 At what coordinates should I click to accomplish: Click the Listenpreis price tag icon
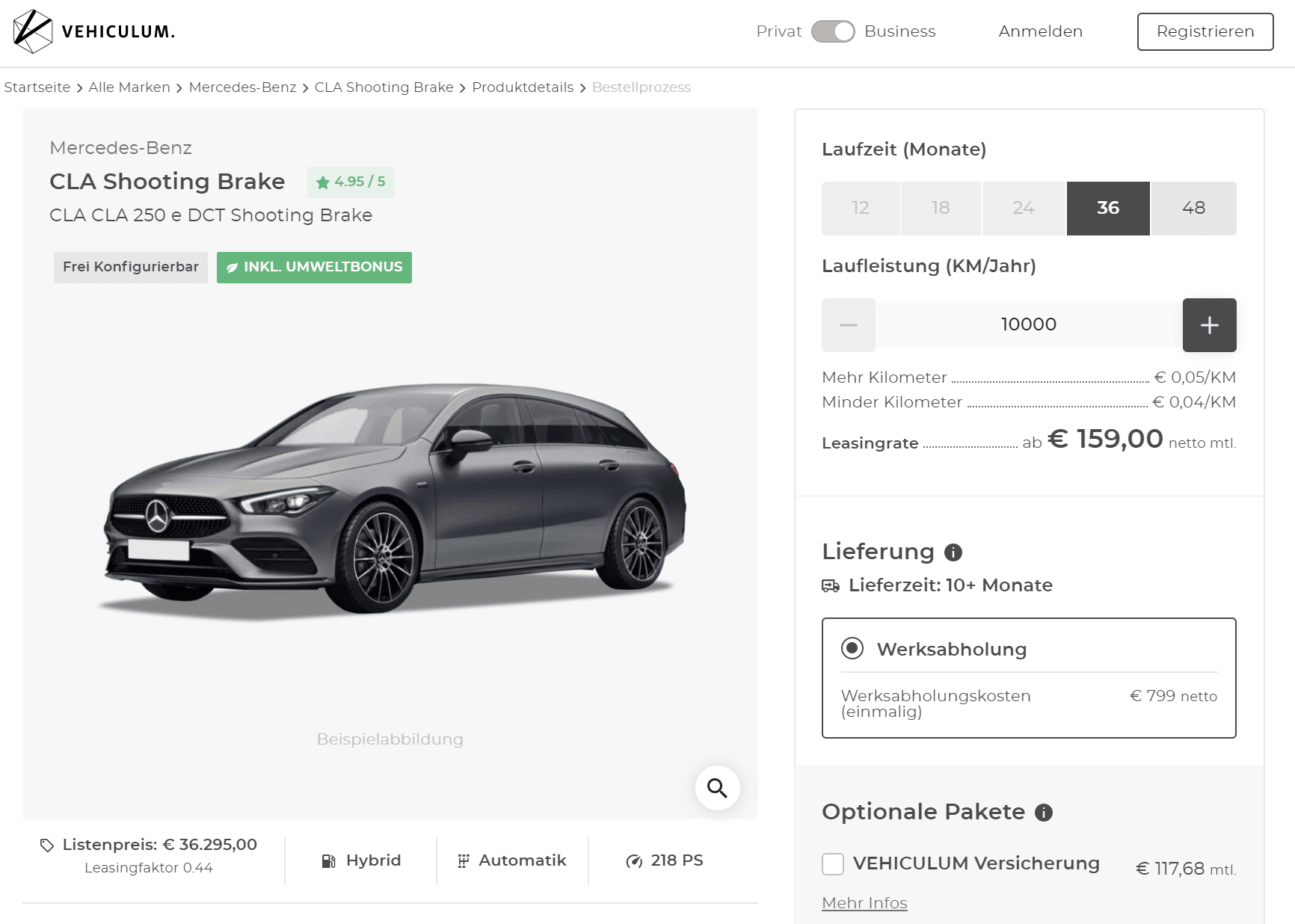click(x=47, y=846)
